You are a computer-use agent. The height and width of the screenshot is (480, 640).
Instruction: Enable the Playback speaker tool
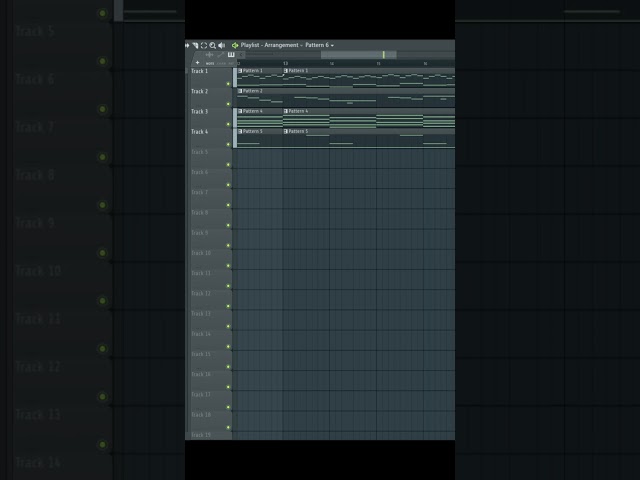point(222,45)
